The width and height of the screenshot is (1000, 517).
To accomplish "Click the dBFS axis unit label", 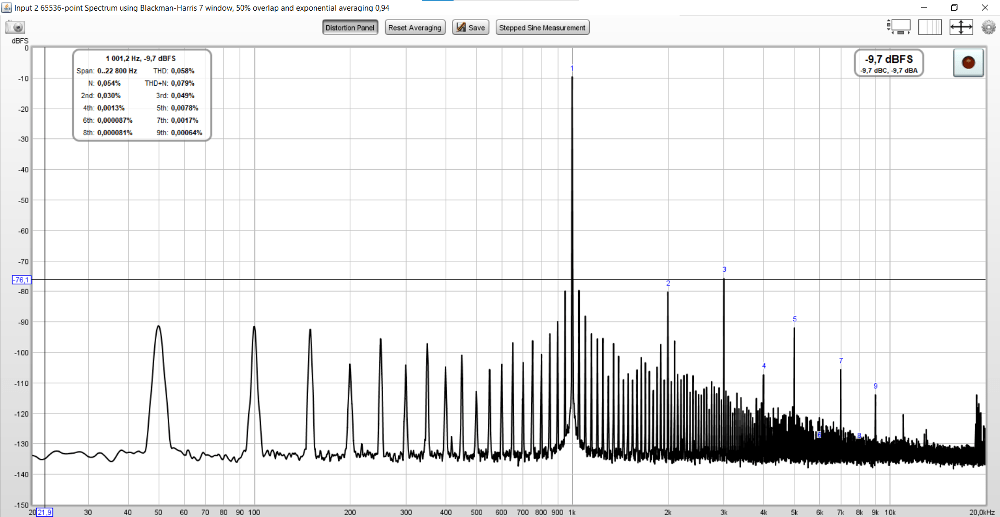I will pyautogui.click(x=19, y=40).
